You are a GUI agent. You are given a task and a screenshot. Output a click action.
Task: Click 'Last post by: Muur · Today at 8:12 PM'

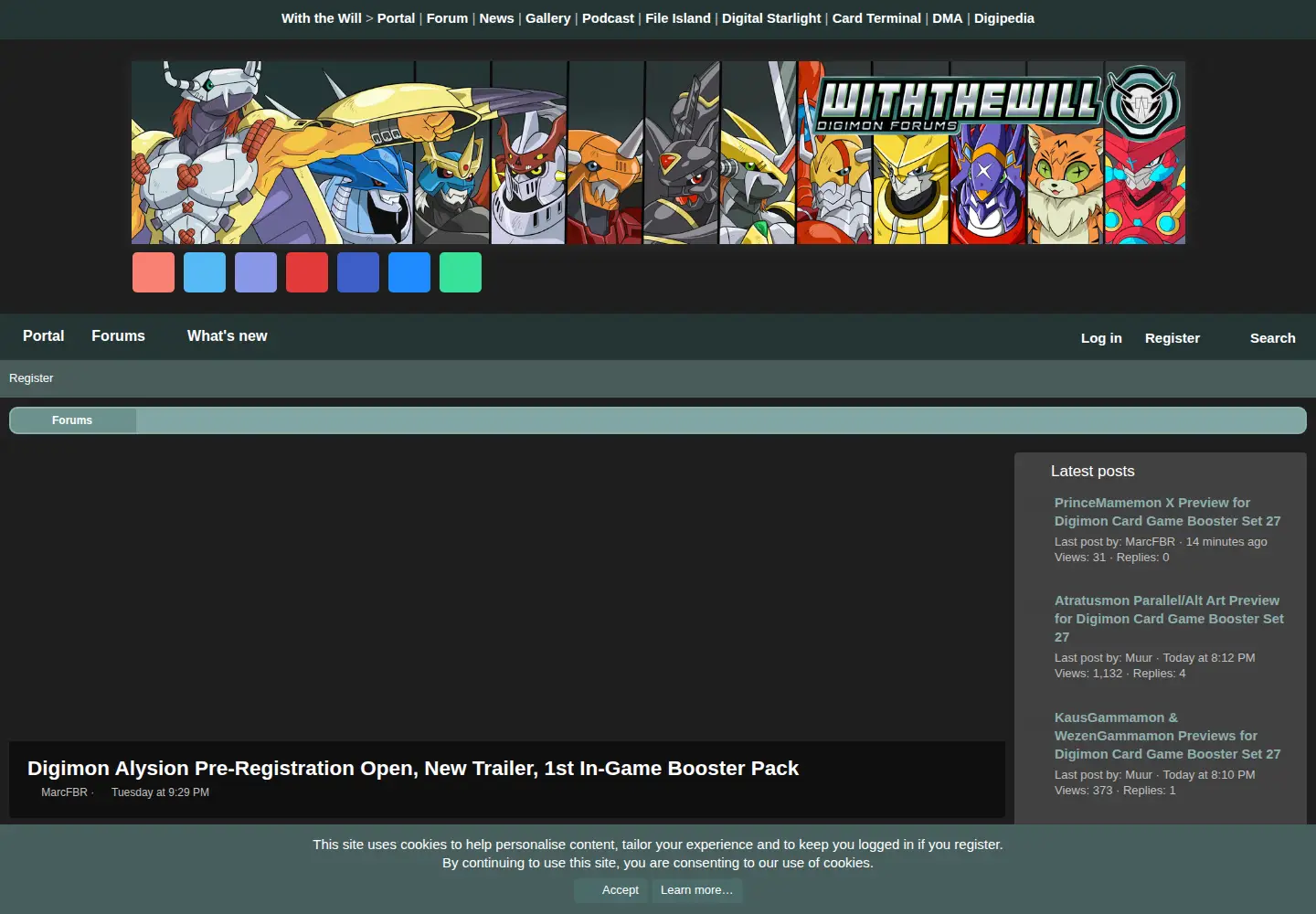1155,658
